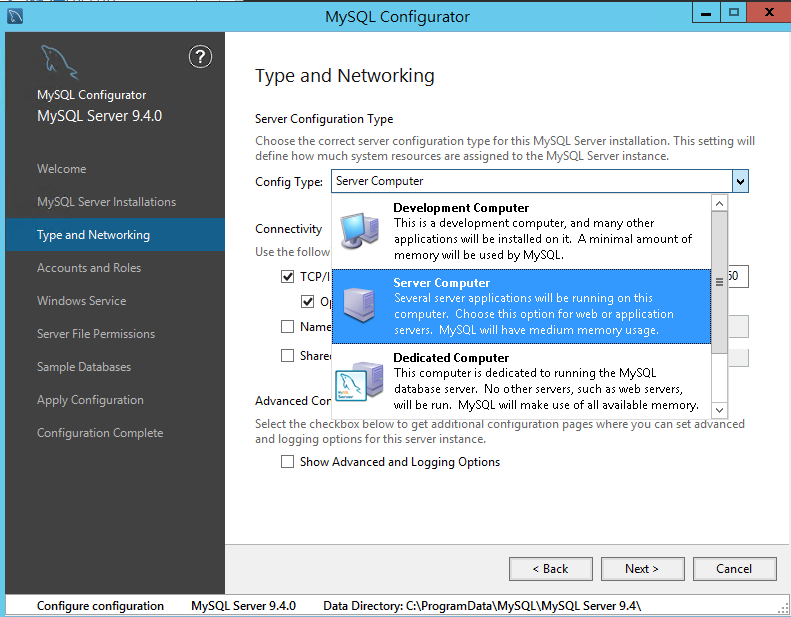Enable the Named Pipe checkbox
791x617 pixels.
[x=288, y=327]
